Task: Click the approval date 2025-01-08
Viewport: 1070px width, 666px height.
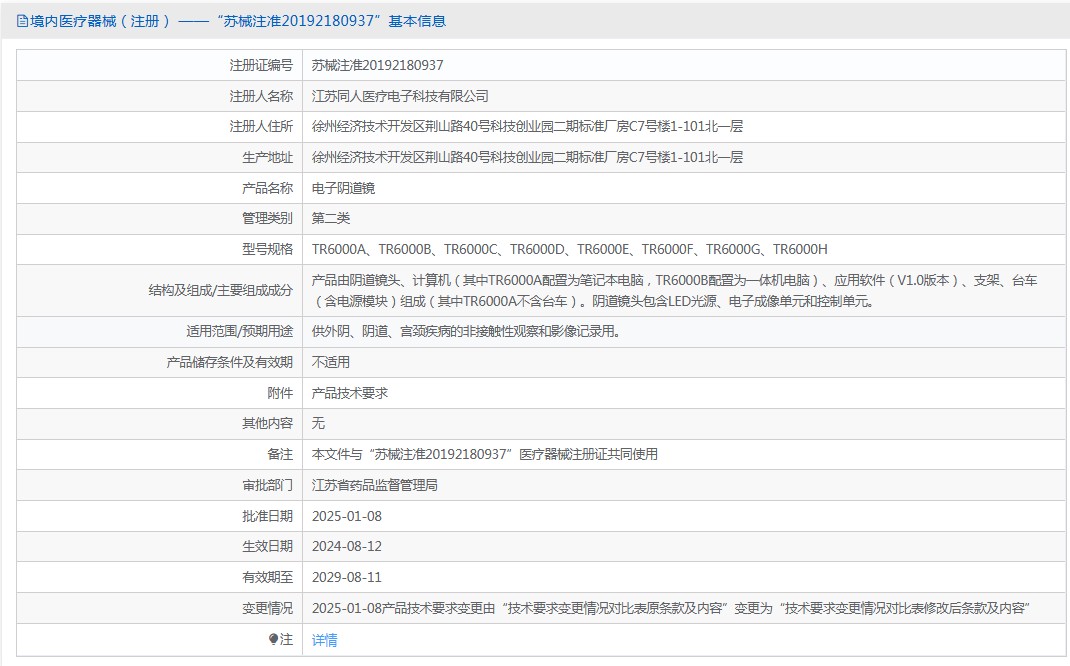Action: point(347,517)
